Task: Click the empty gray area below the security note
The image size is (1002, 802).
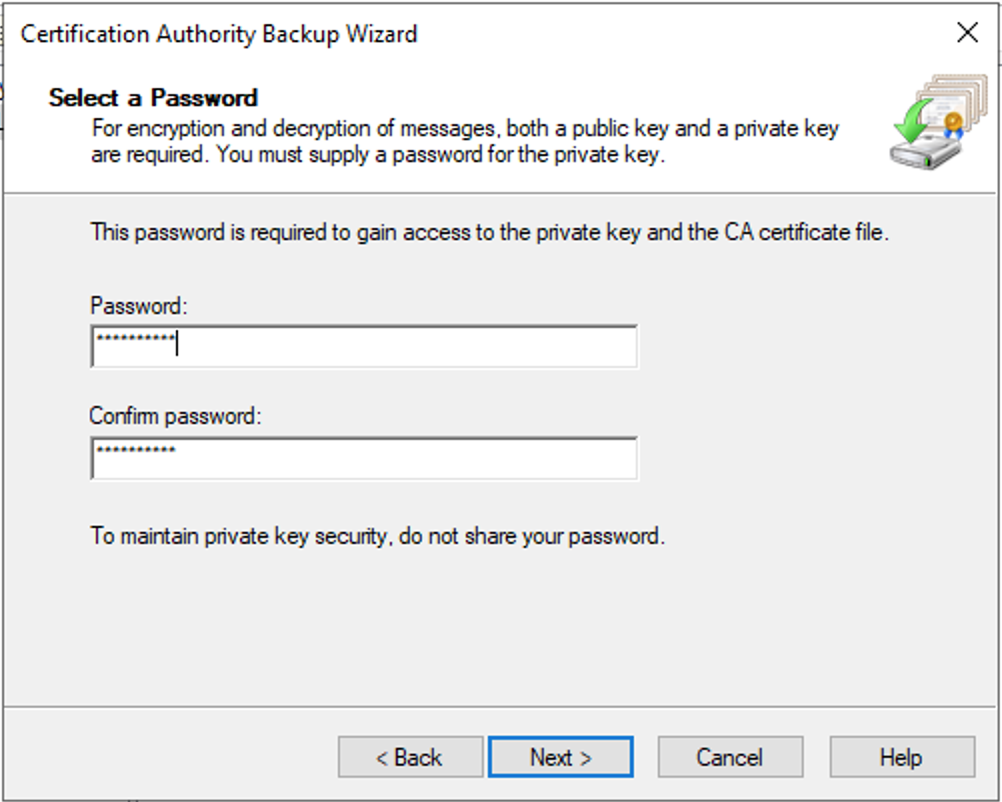Action: (500, 630)
